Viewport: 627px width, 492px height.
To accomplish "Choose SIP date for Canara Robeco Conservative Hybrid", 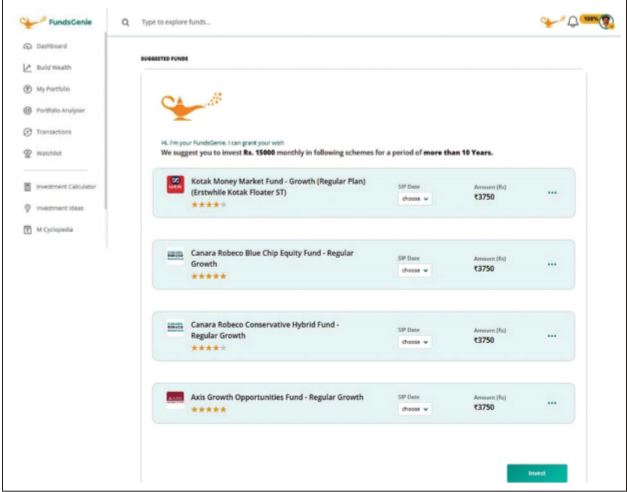I will point(415,342).
